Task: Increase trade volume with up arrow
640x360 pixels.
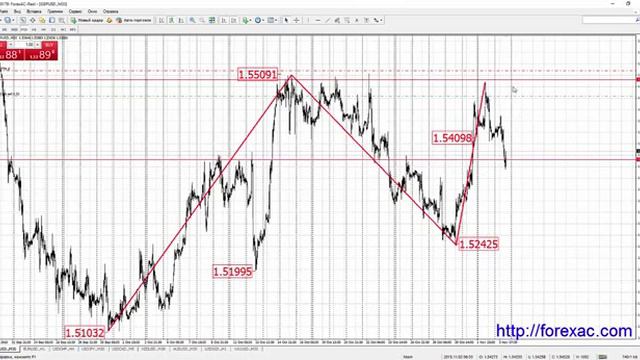Action: [38, 44]
